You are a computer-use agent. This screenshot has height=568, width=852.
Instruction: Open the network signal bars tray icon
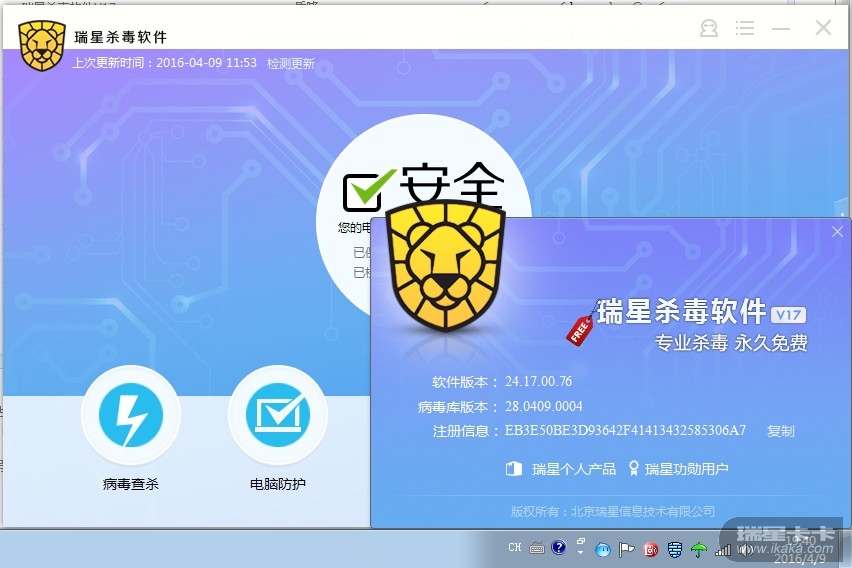coord(723,551)
